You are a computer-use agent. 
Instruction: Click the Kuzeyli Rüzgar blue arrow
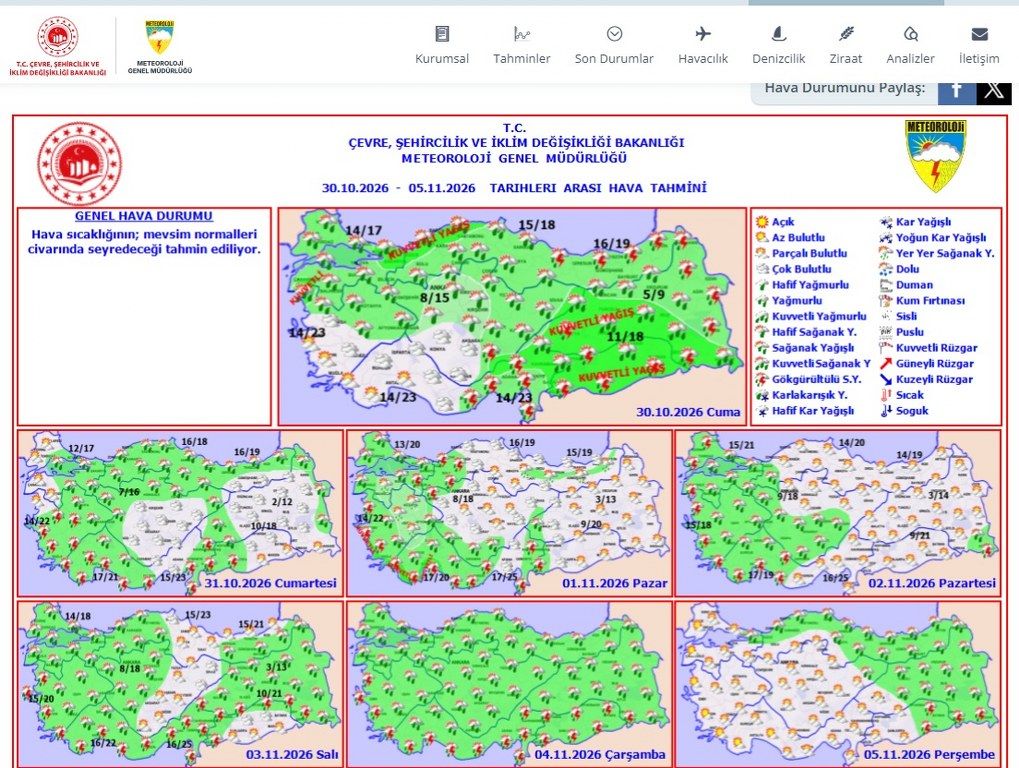pyautogui.click(x=886, y=379)
